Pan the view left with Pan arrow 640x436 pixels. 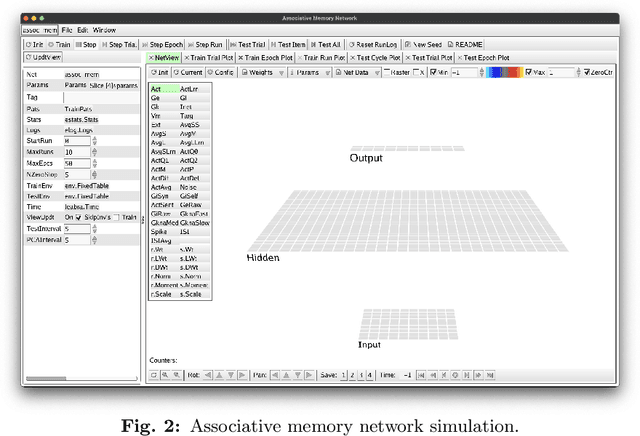point(275,375)
